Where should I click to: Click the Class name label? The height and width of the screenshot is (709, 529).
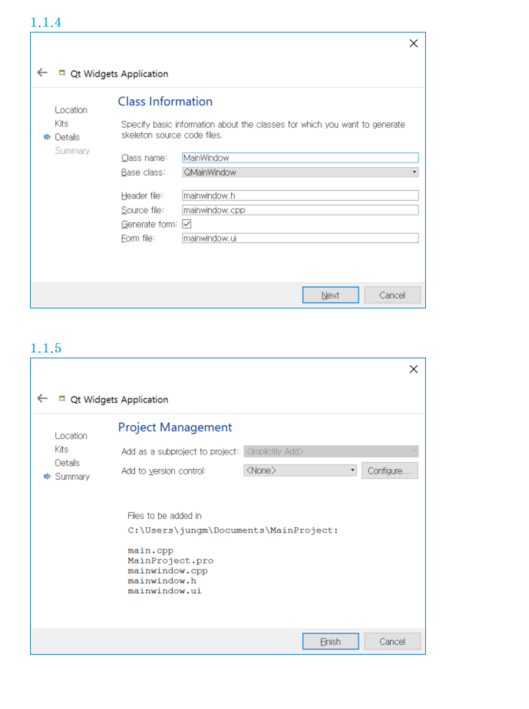pyautogui.click(x=144, y=158)
